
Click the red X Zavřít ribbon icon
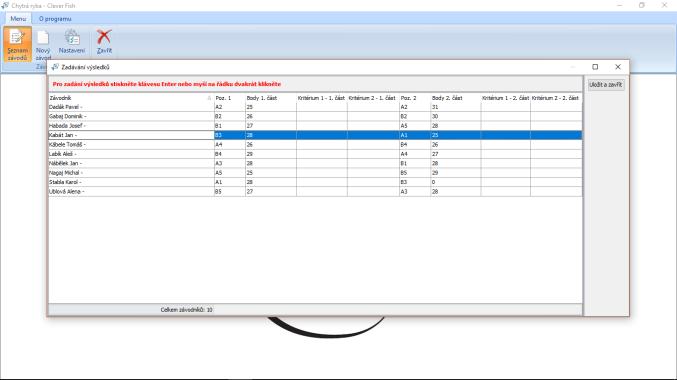(x=104, y=42)
